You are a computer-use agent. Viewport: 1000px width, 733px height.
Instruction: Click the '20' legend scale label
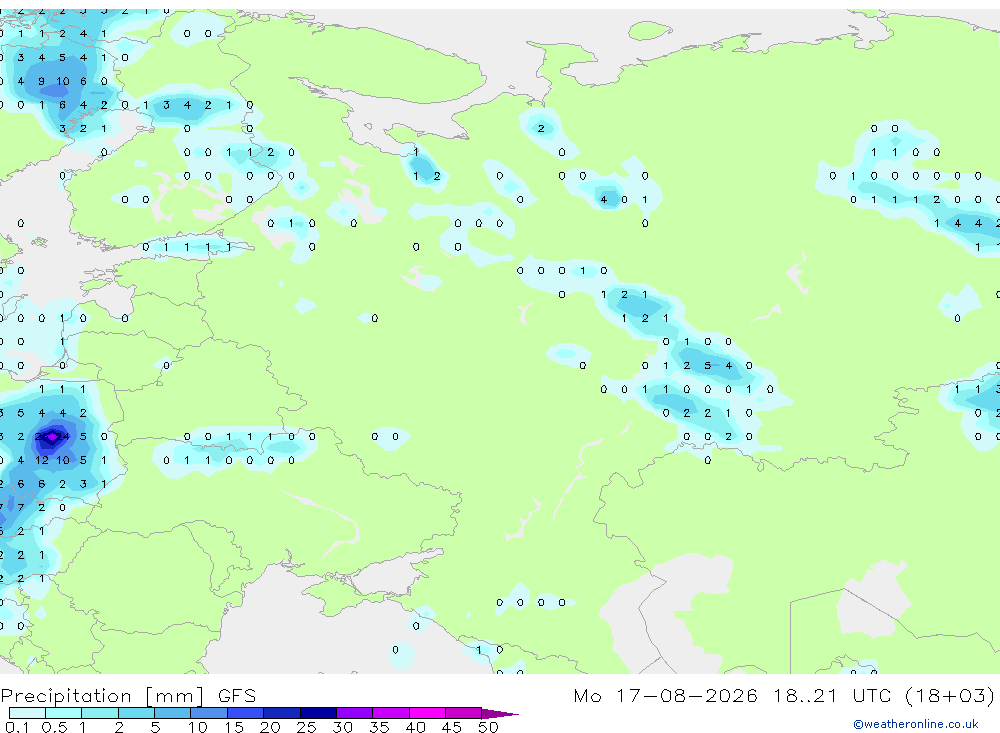click(x=270, y=727)
